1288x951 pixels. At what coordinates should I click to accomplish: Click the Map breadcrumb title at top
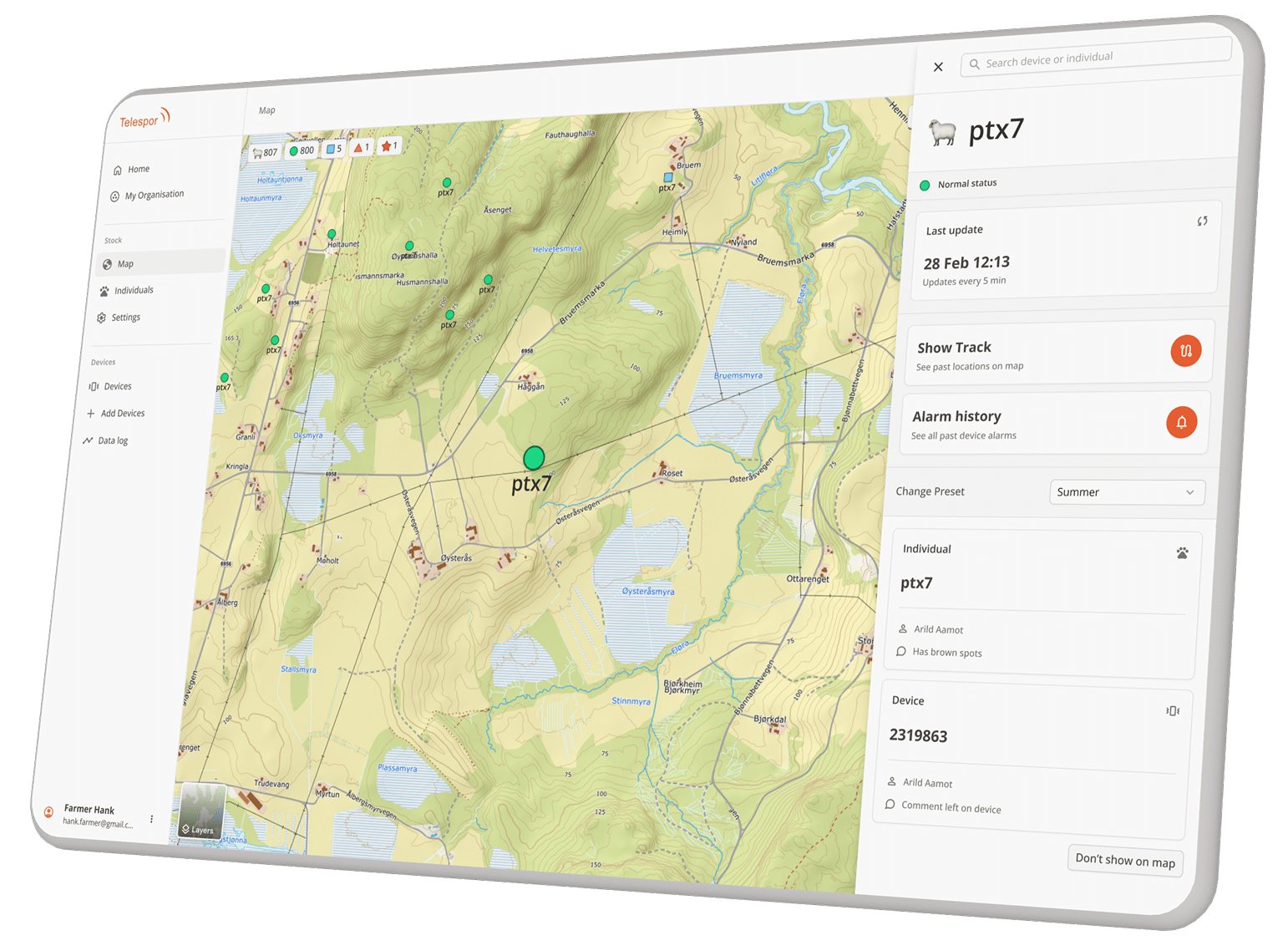click(x=266, y=110)
